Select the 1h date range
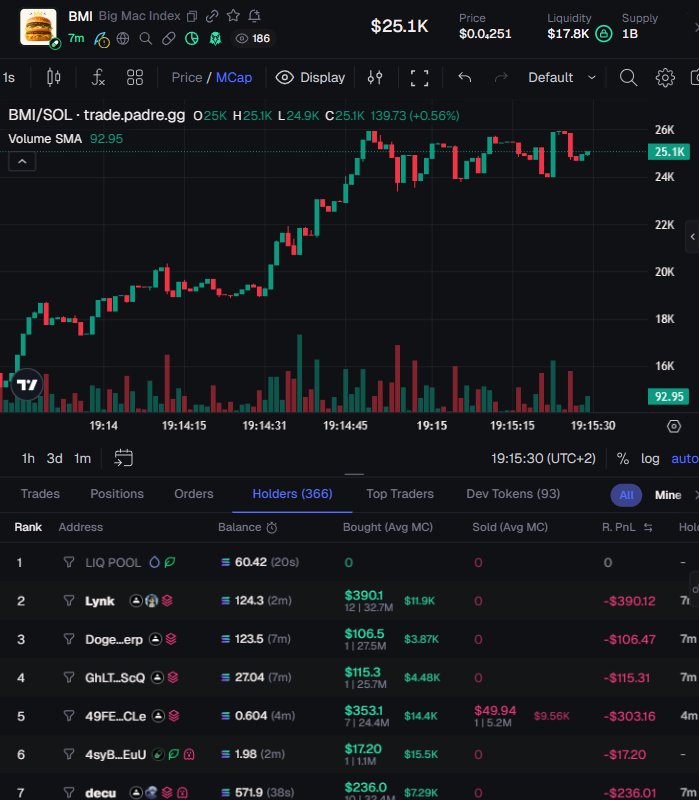The width and height of the screenshot is (699, 800). (28, 458)
